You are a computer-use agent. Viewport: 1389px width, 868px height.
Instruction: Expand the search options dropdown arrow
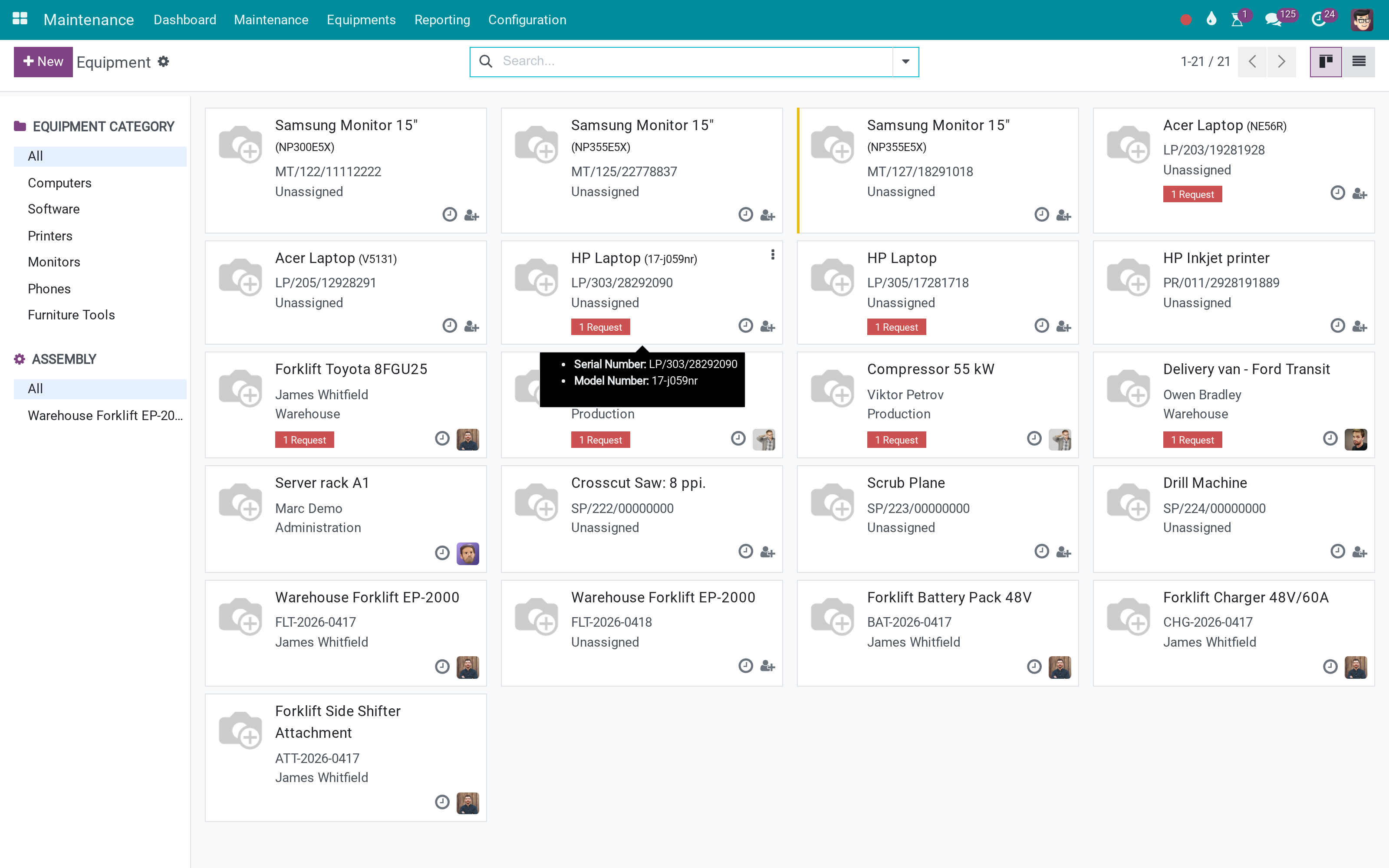click(x=905, y=62)
